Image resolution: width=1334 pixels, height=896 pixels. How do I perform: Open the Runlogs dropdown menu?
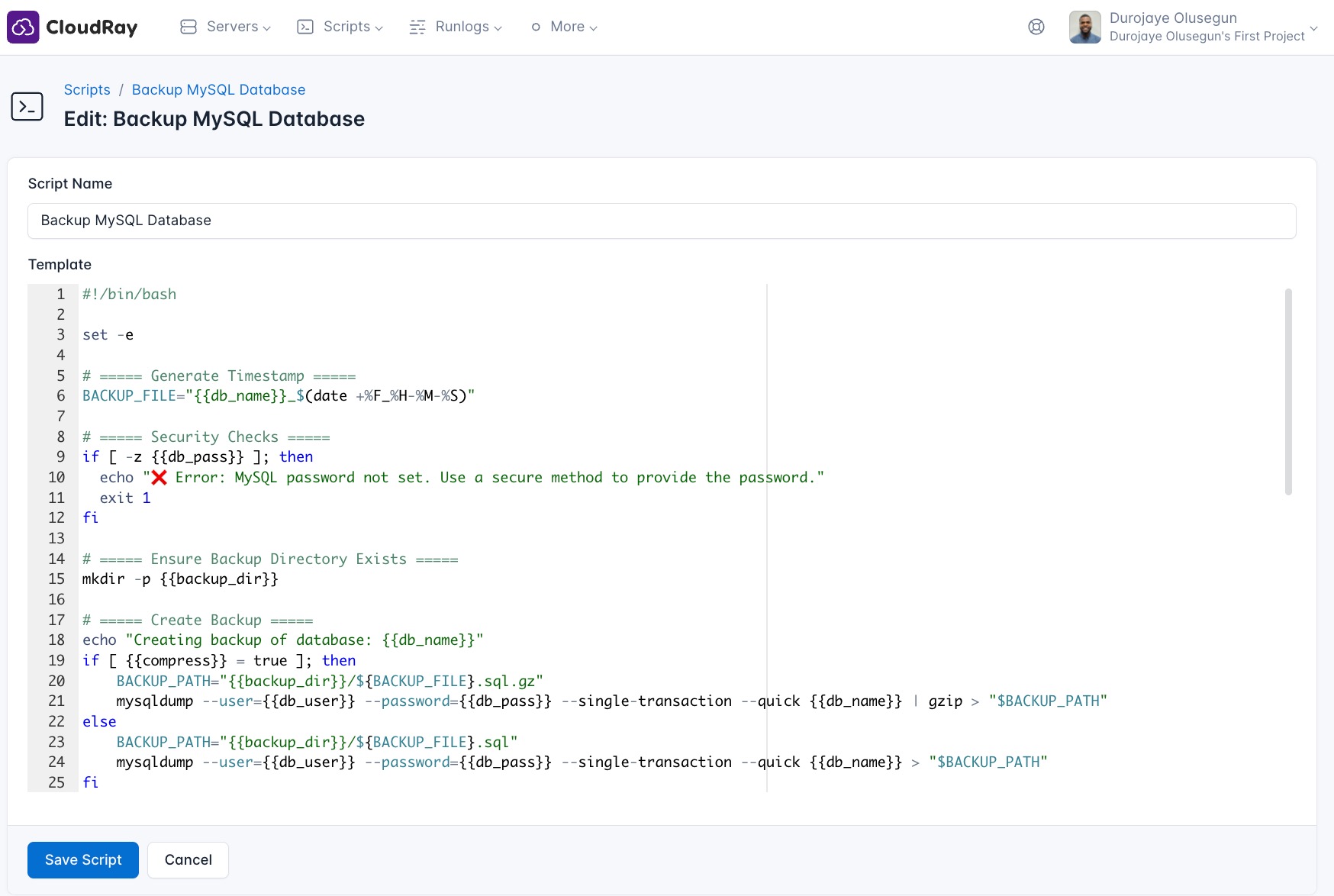coord(456,27)
